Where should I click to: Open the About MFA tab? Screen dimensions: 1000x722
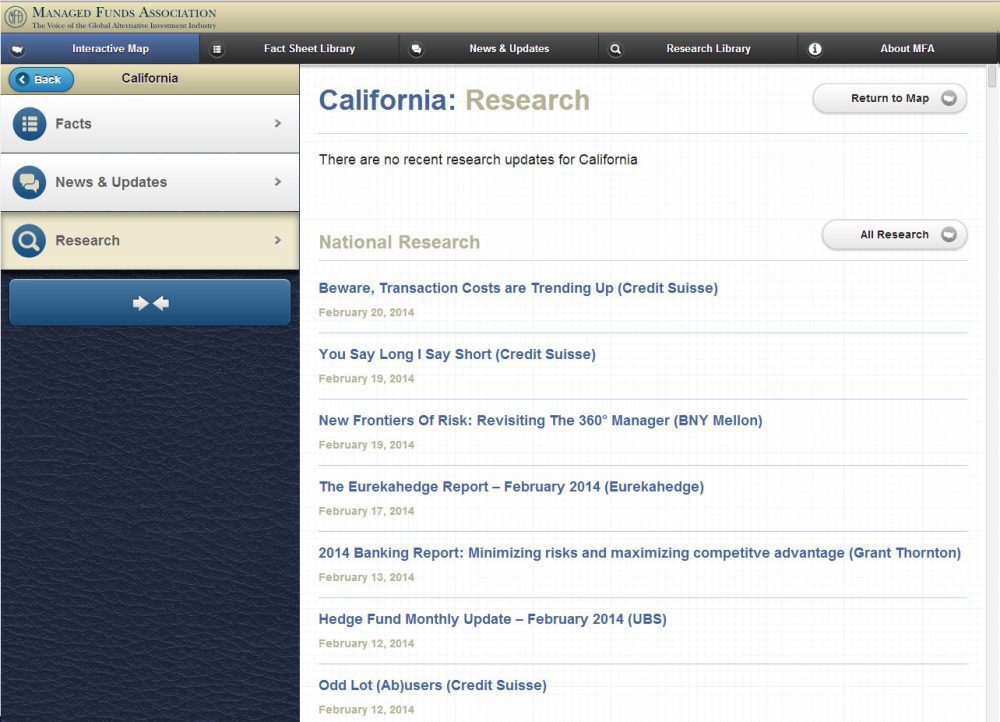(x=898, y=48)
